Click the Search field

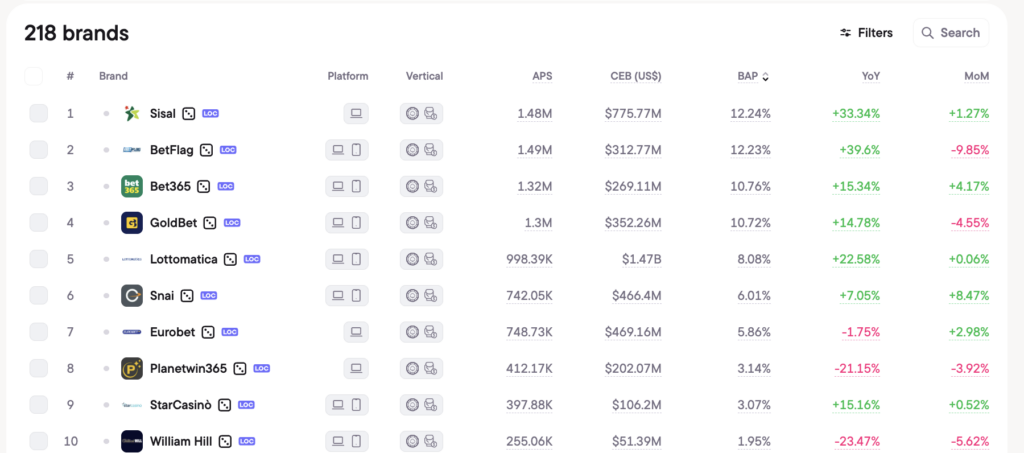pos(951,33)
